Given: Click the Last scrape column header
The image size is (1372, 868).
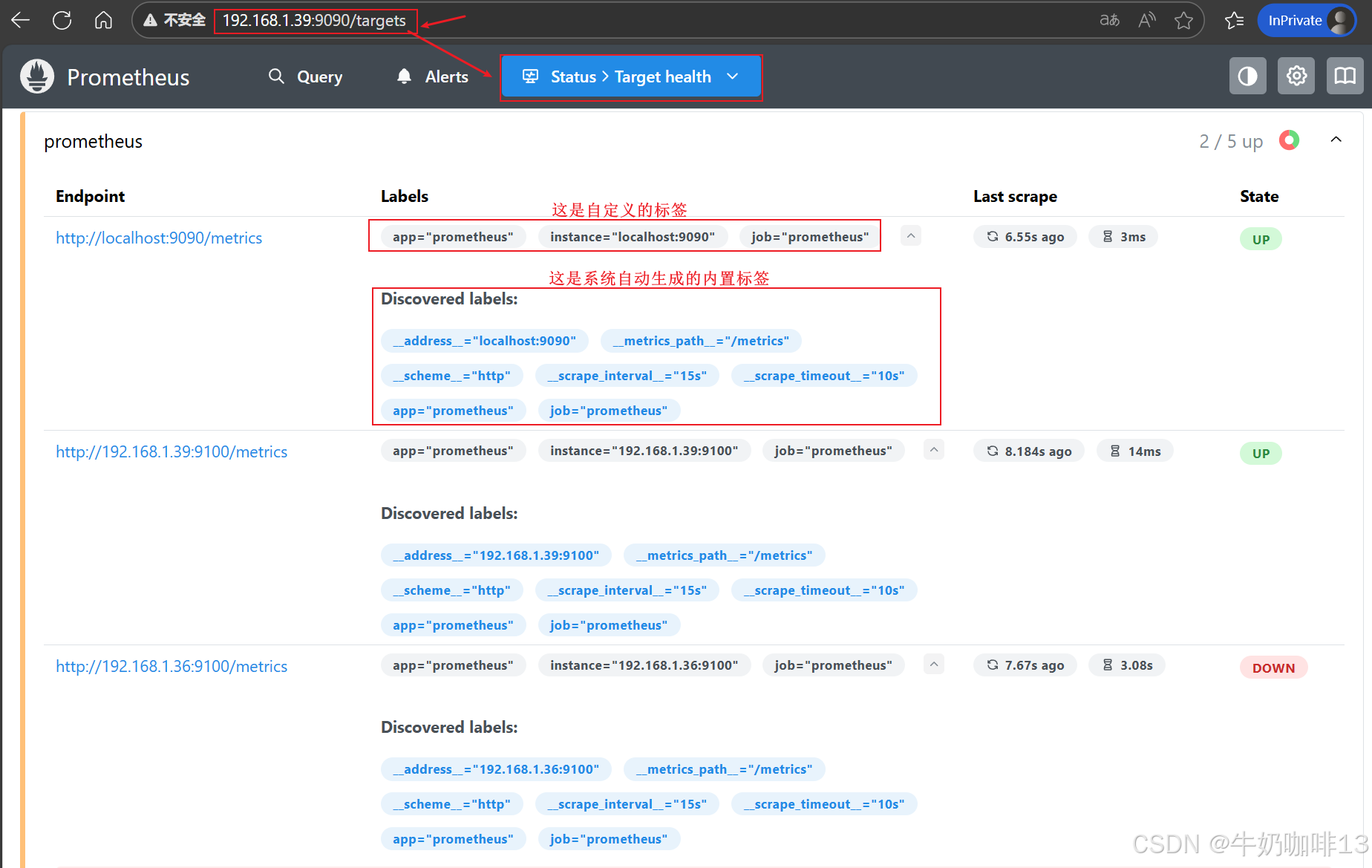Looking at the screenshot, I should pos(1015,196).
